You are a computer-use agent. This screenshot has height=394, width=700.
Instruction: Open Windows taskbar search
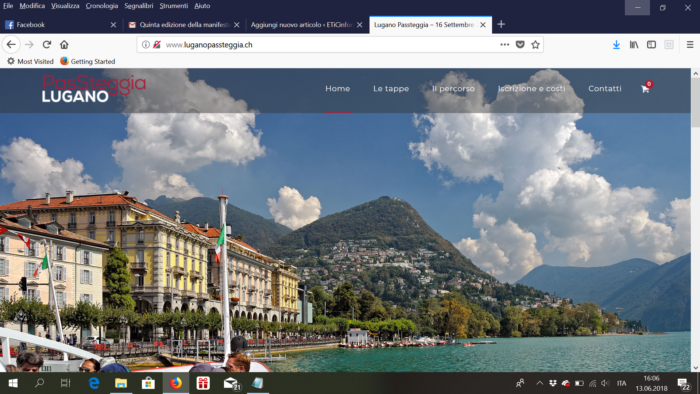[39, 383]
